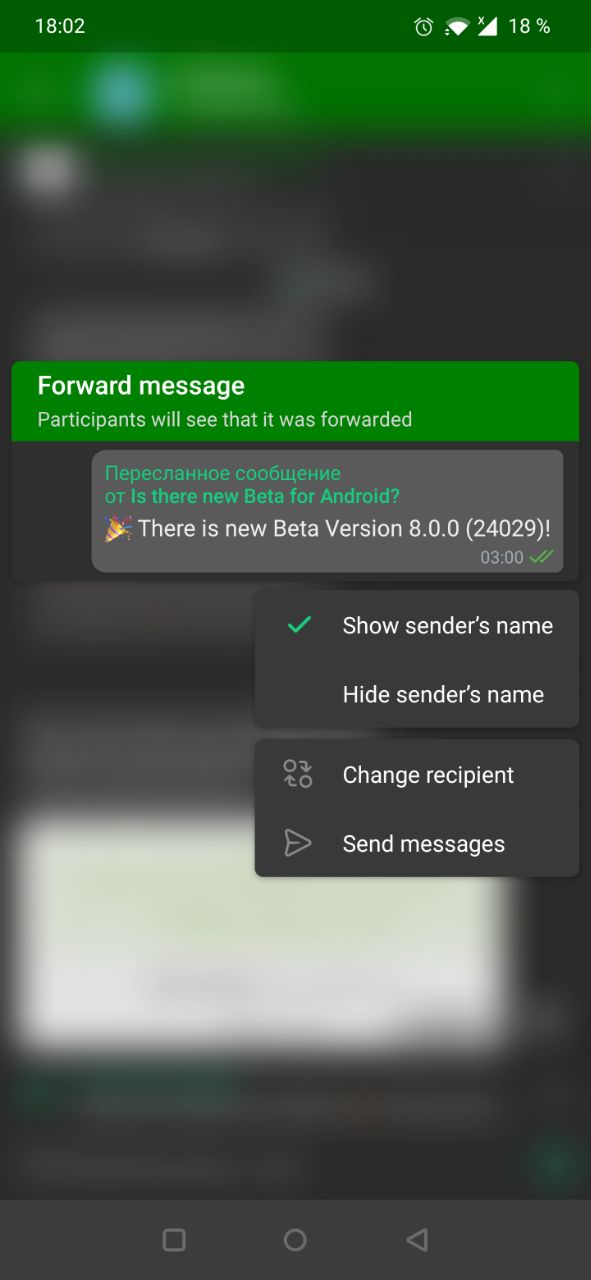591x1280 pixels.
Task: Open the "Is there new Beta for Android?" sender link
Action: (x=265, y=496)
